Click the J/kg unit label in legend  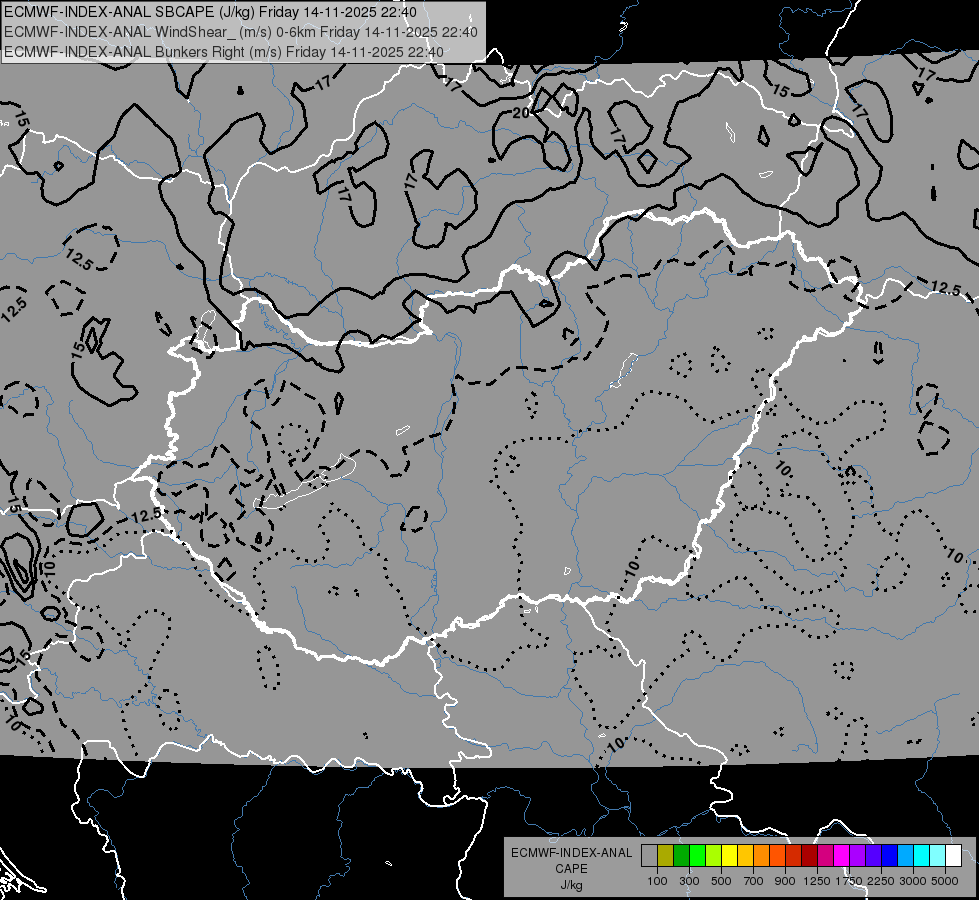(x=571, y=885)
